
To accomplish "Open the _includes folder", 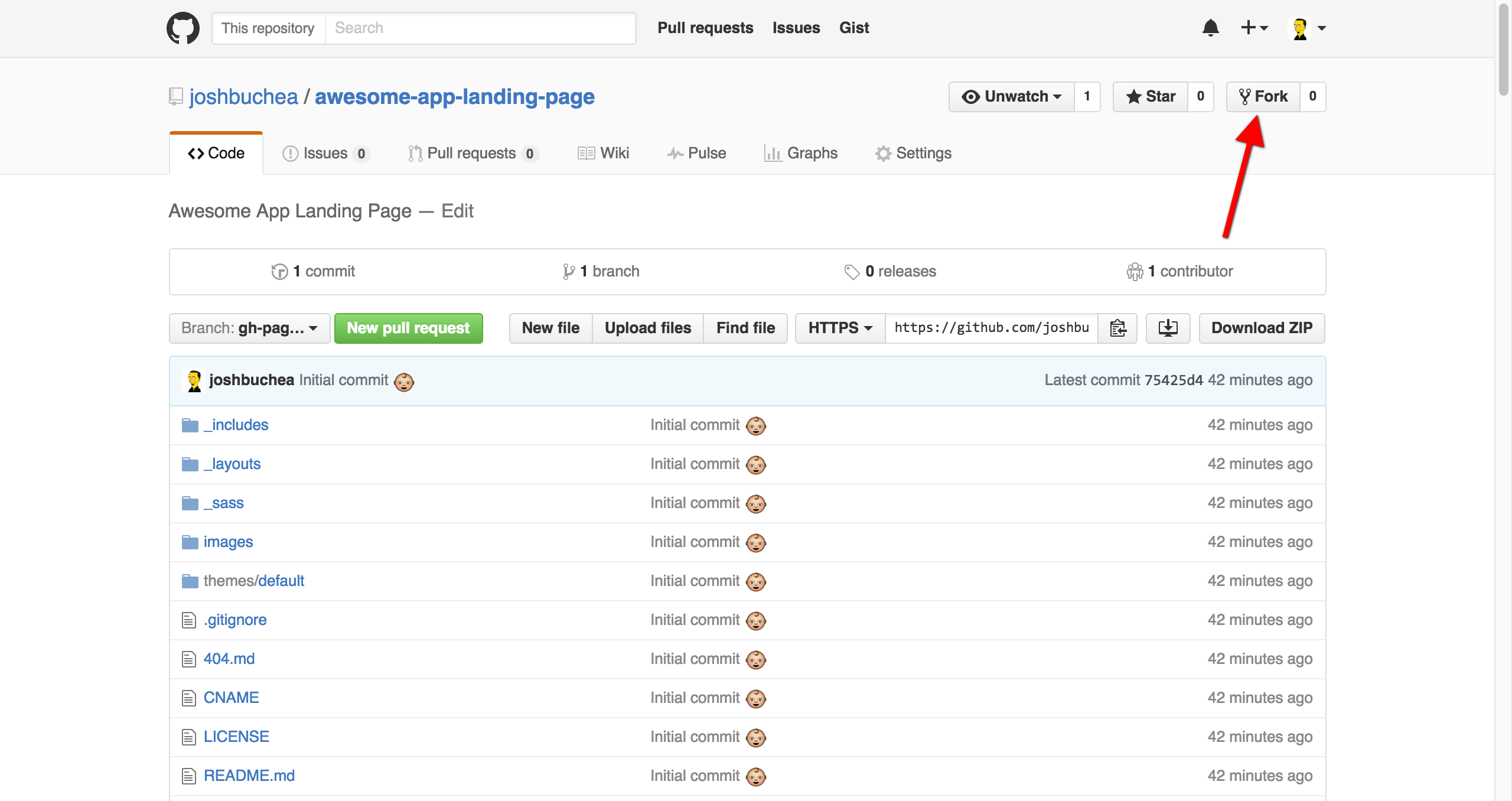I will [236, 425].
